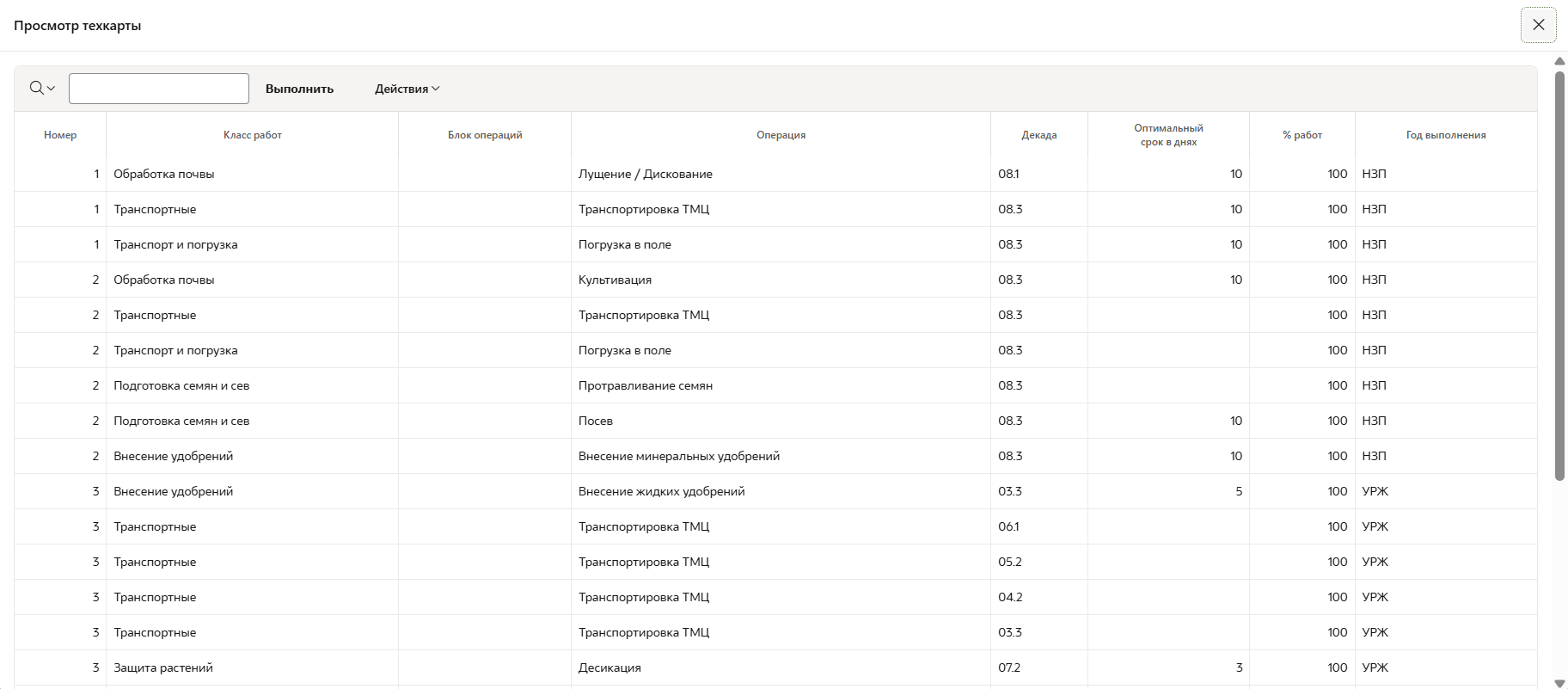Image resolution: width=1568 pixels, height=689 pixels.
Task: Click the search text input field
Action: coord(159,89)
